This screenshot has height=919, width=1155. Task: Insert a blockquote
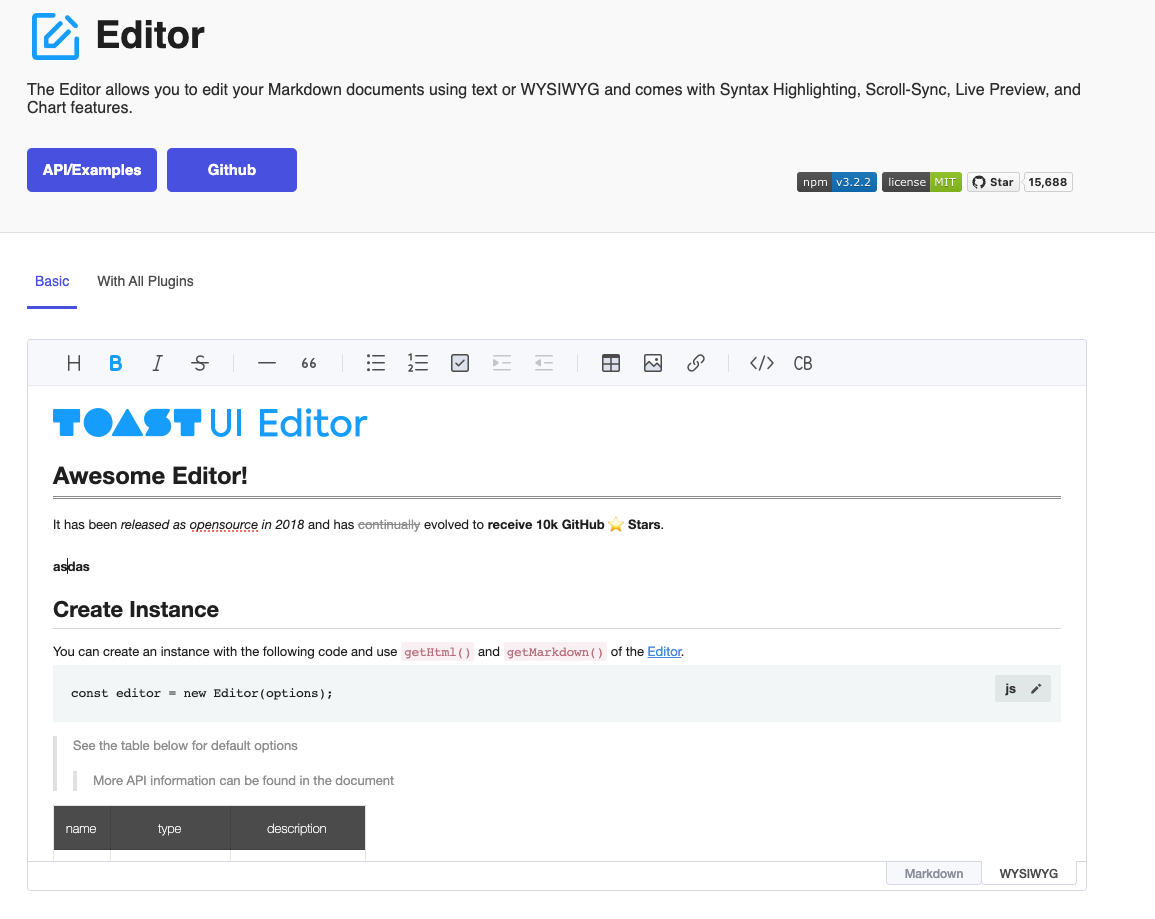(309, 363)
